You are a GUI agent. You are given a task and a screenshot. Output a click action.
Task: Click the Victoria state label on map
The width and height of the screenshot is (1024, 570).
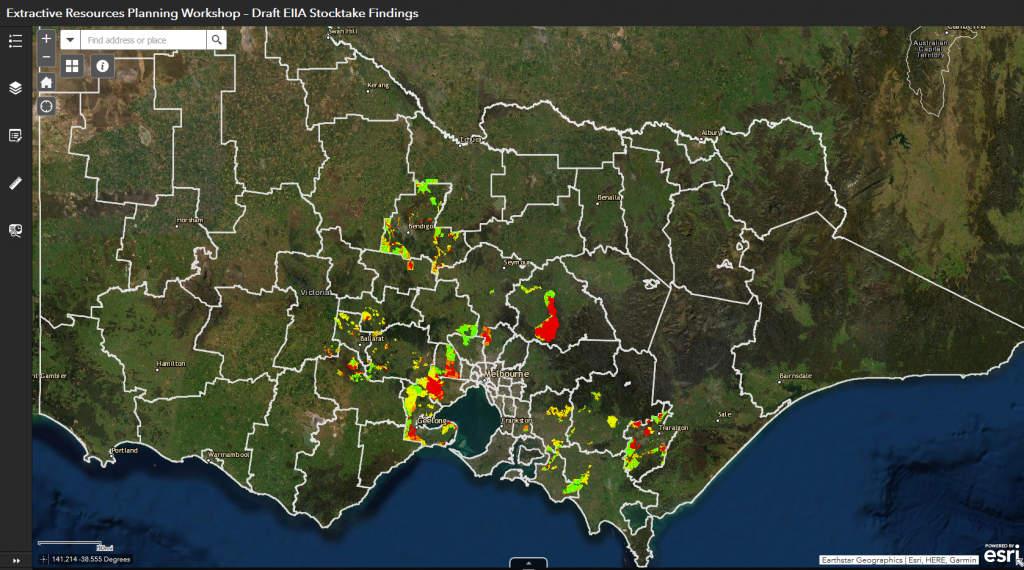click(315, 293)
